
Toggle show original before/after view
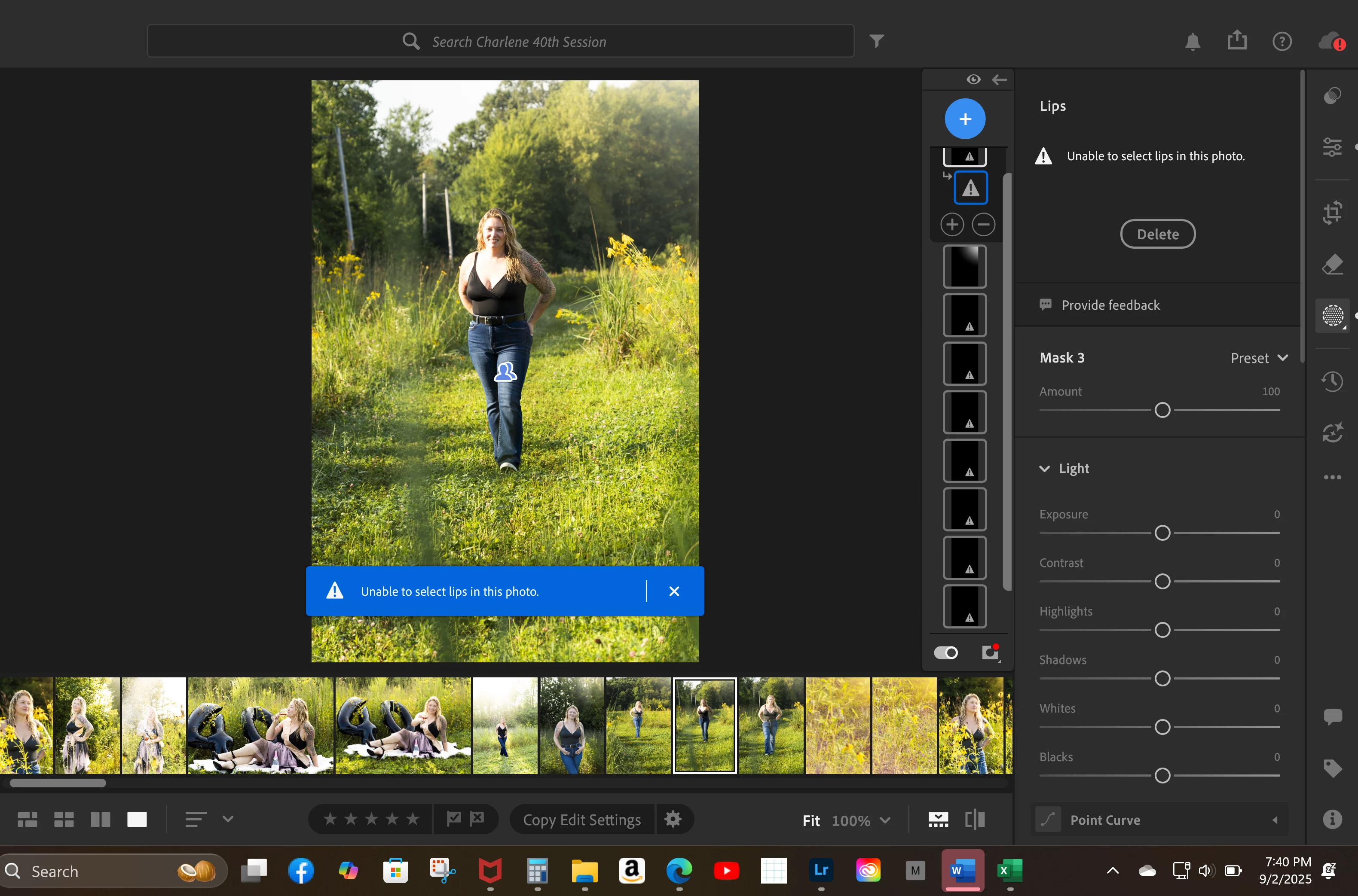tap(975, 820)
